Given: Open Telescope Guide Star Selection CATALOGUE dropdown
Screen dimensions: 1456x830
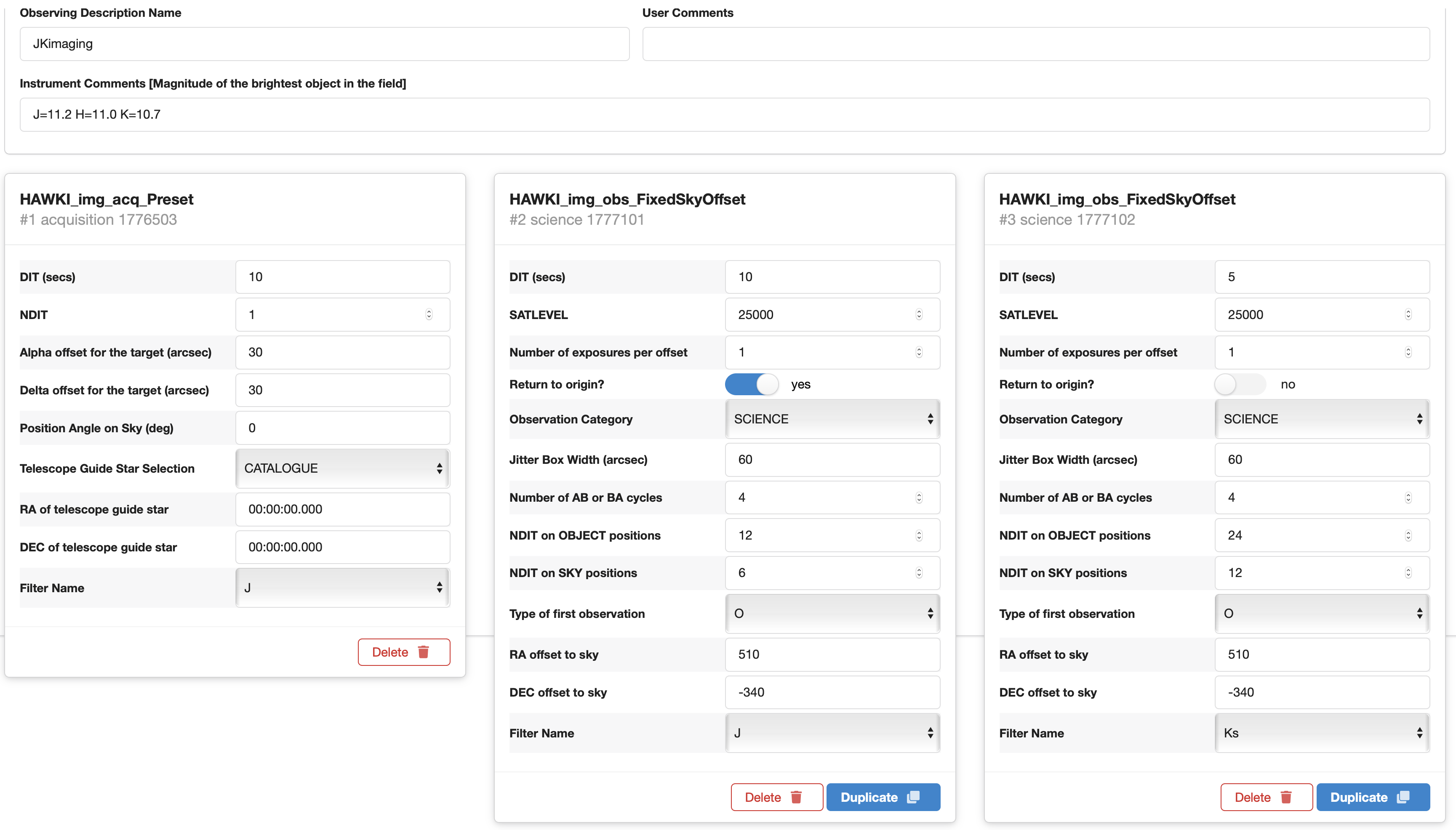Looking at the screenshot, I should [343, 468].
